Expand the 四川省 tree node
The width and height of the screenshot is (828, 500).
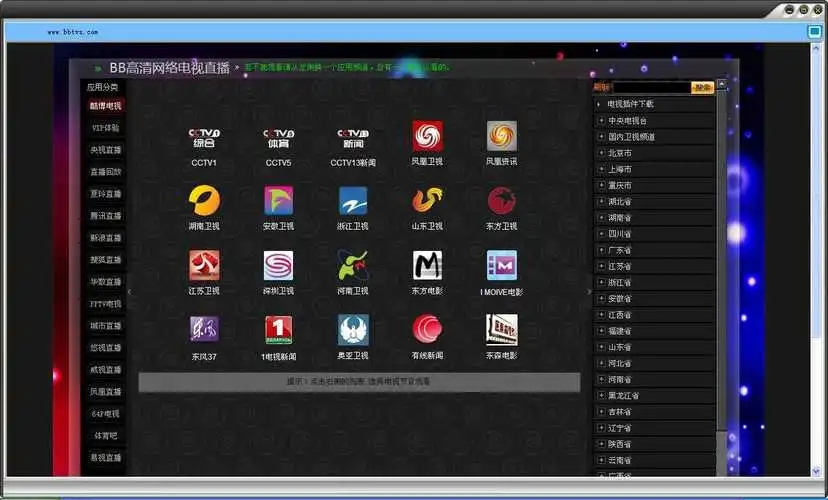coord(601,233)
